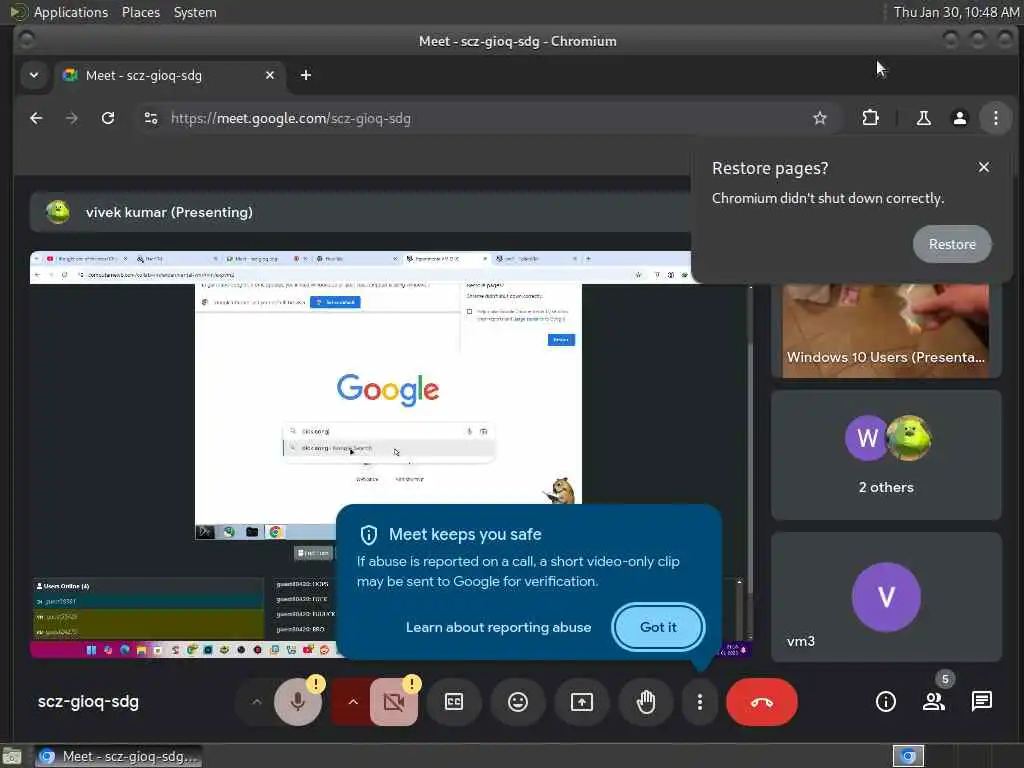Expand video settings chevron beside camera
The height and width of the screenshot is (768, 1024).
[353, 702]
